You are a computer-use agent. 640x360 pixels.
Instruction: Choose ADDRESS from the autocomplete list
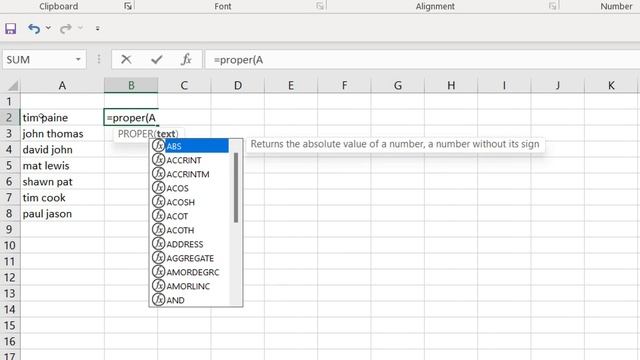(190, 244)
